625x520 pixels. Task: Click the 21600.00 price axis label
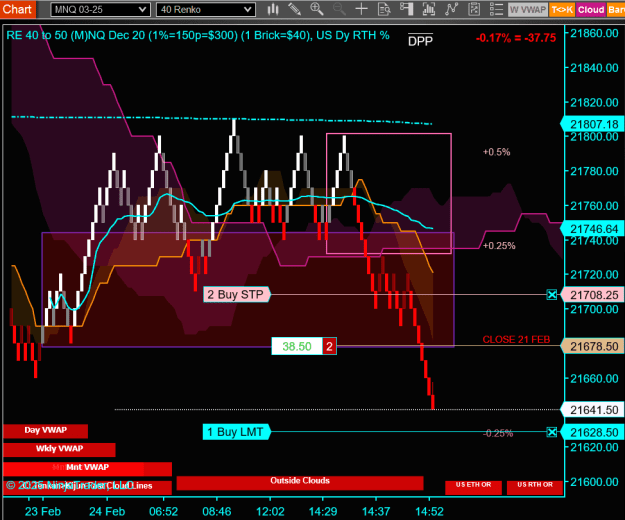(594, 482)
